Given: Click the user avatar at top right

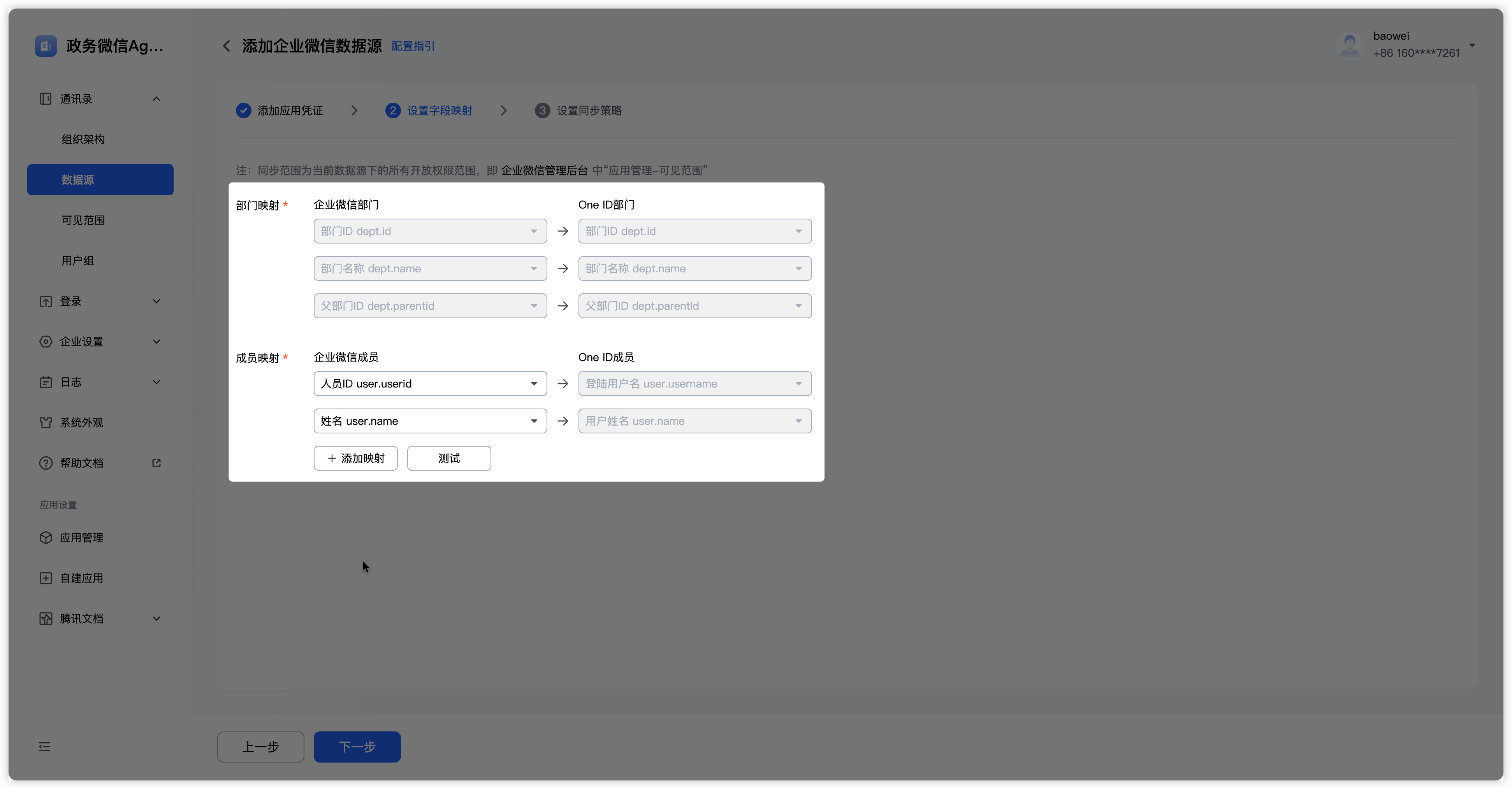Looking at the screenshot, I should (x=1349, y=45).
